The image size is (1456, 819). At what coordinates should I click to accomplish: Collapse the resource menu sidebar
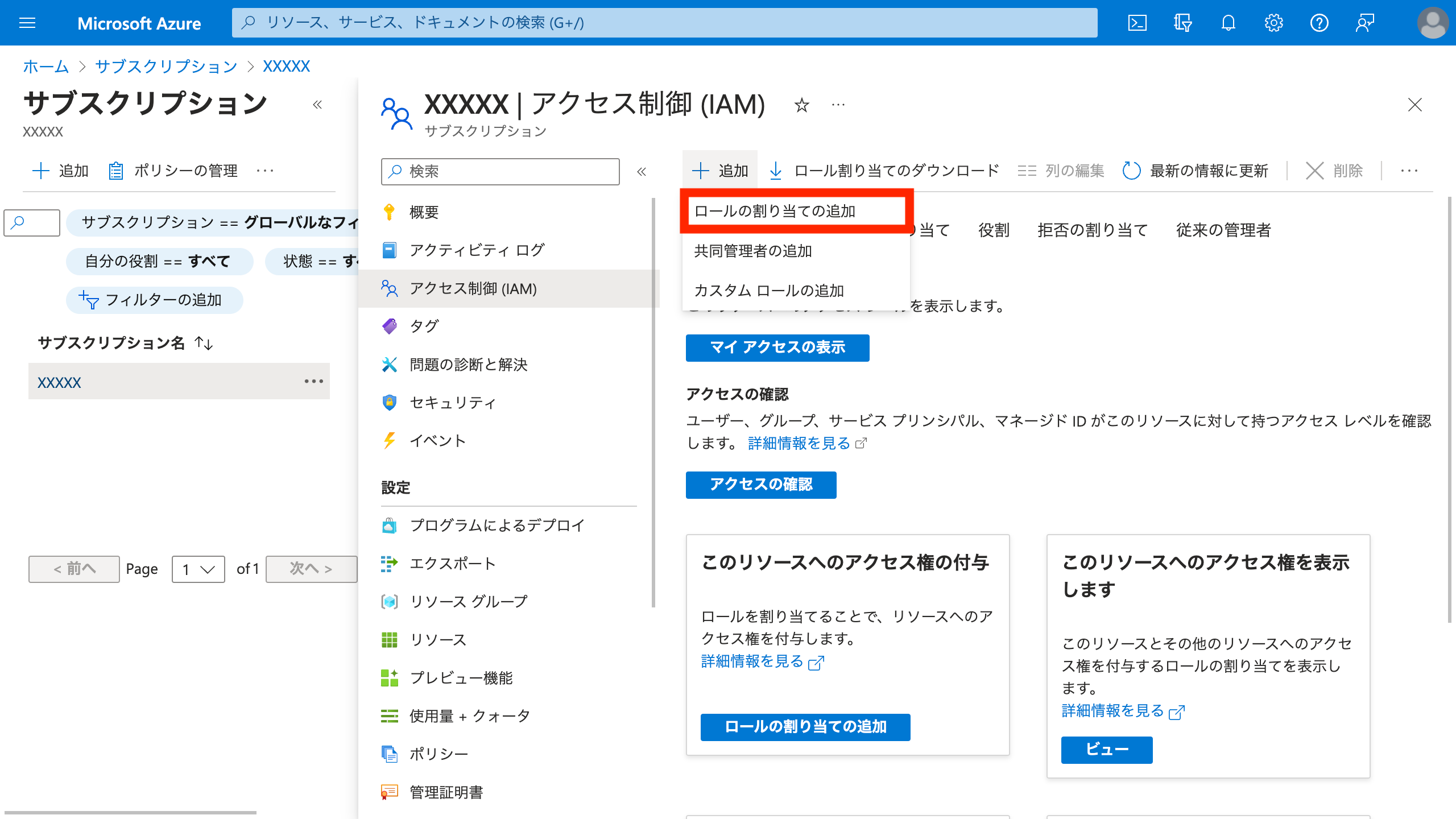point(642,172)
